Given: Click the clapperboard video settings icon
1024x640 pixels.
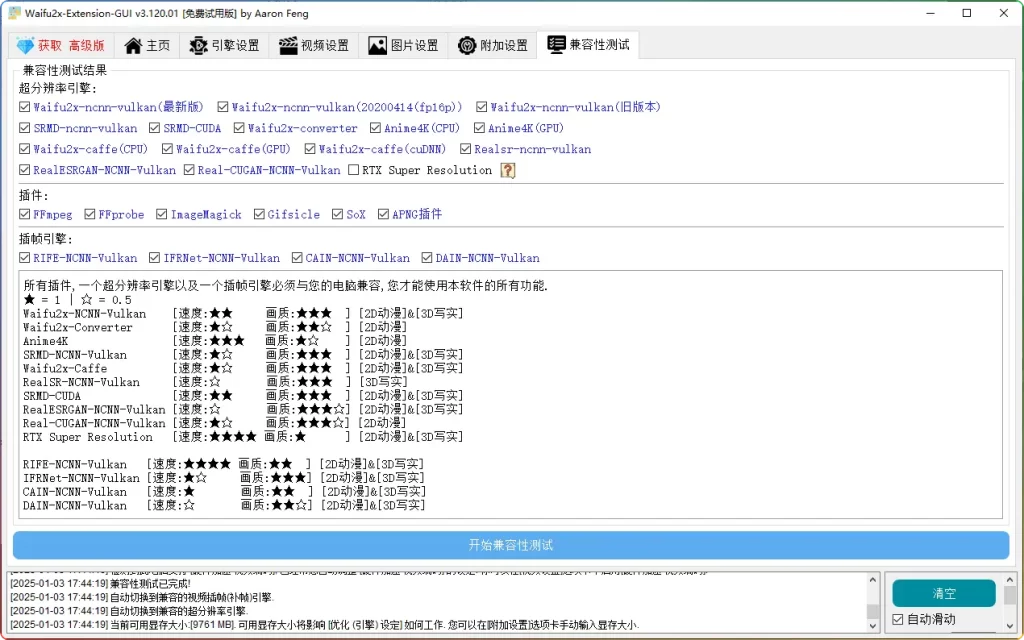Looking at the screenshot, I should coord(288,46).
